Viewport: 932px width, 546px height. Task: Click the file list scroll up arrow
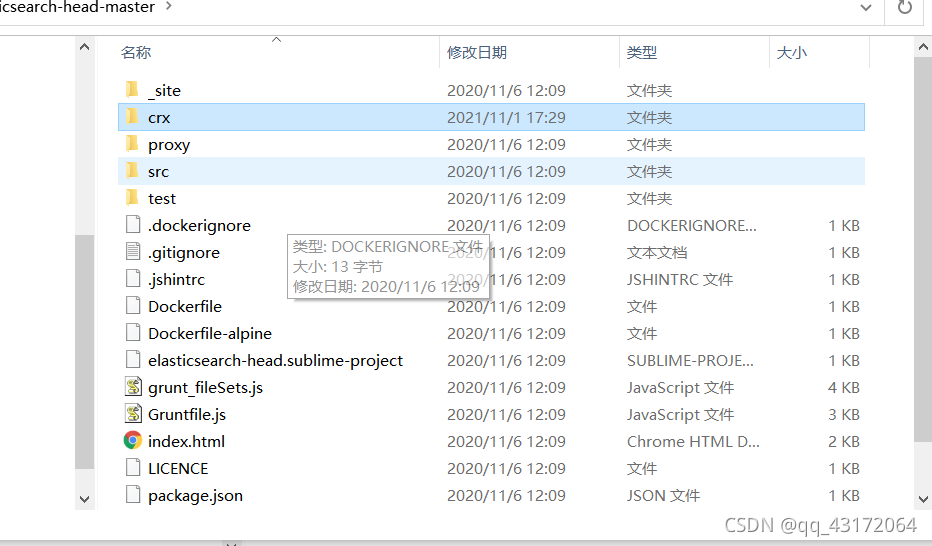[923, 47]
